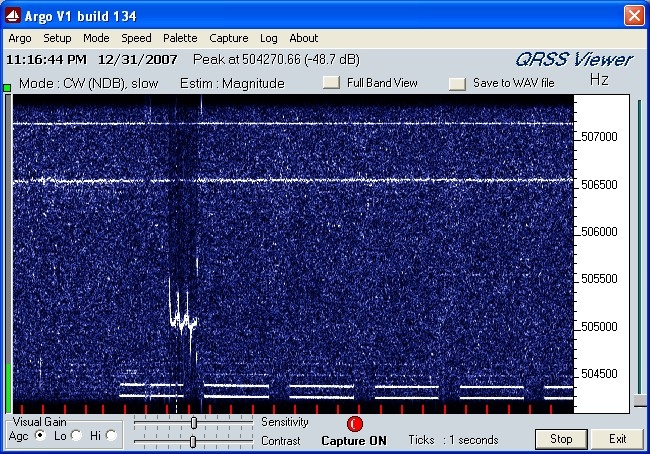Click the 507000 frequency scale label
650x454 pixels.
(x=599, y=137)
